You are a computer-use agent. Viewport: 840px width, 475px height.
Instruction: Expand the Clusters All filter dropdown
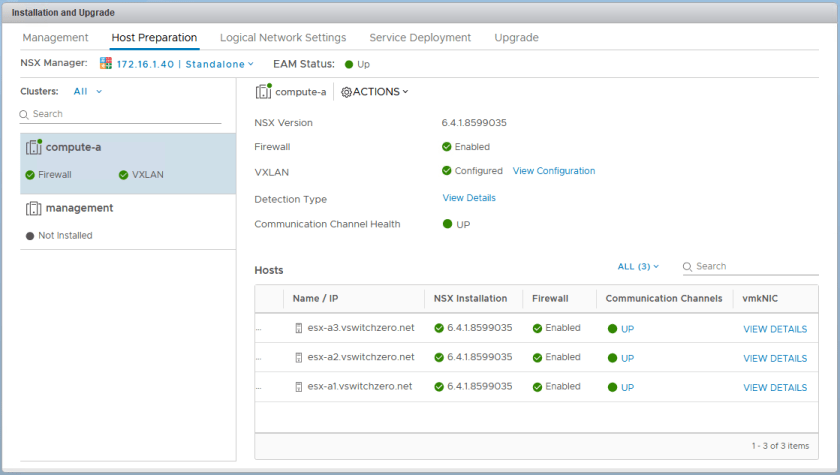[x=88, y=91]
